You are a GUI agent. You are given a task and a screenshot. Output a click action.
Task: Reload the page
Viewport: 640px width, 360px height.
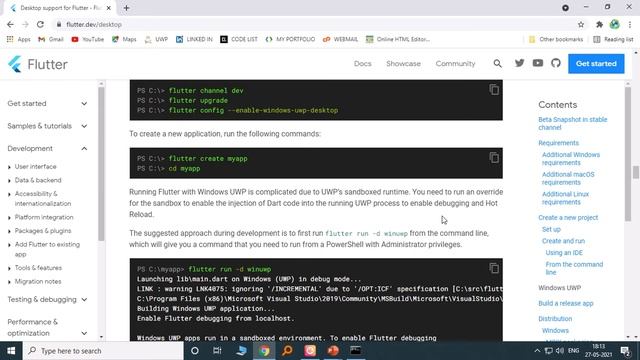click(40, 24)
